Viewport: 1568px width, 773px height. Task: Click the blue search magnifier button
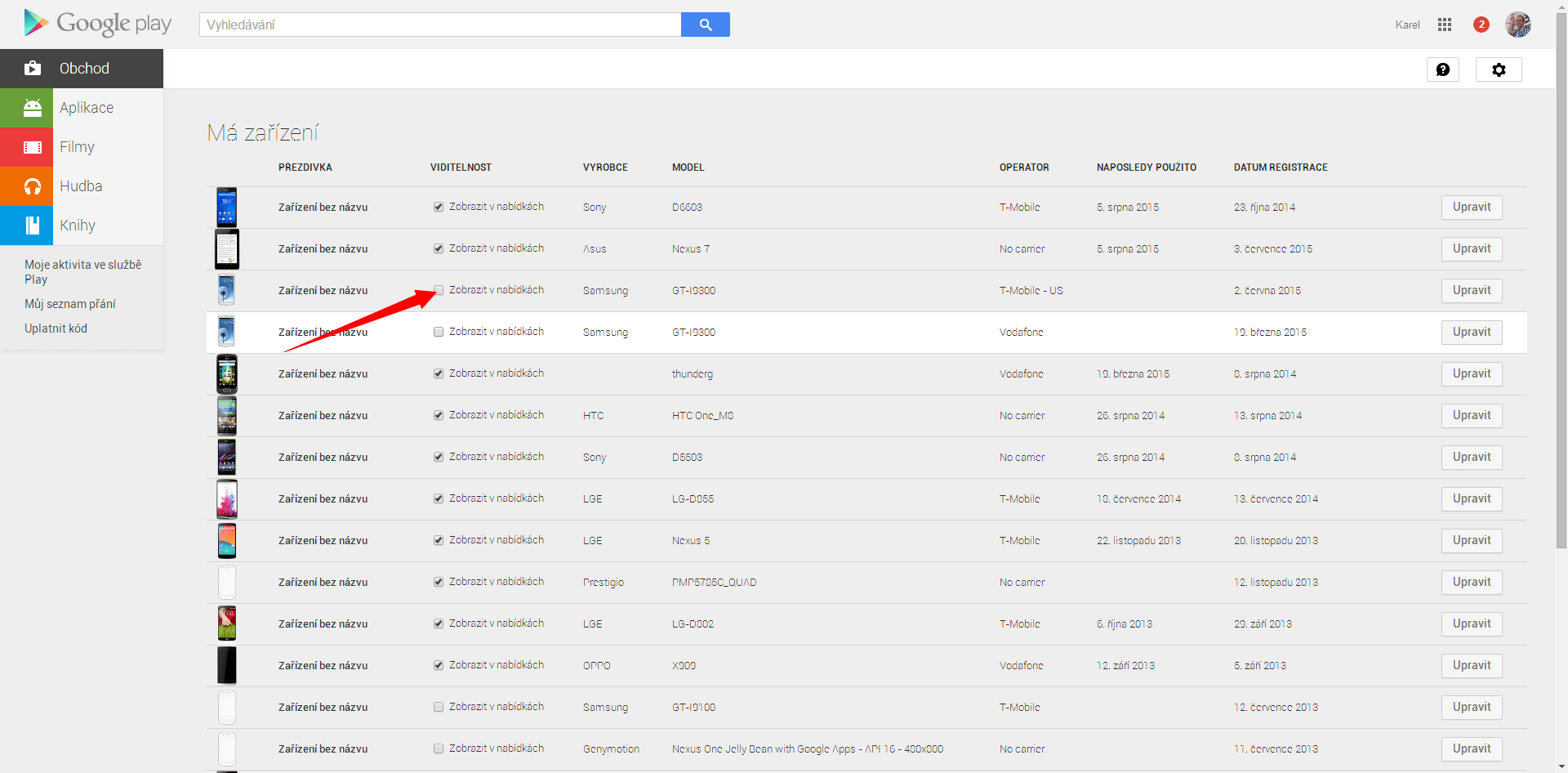706,25
